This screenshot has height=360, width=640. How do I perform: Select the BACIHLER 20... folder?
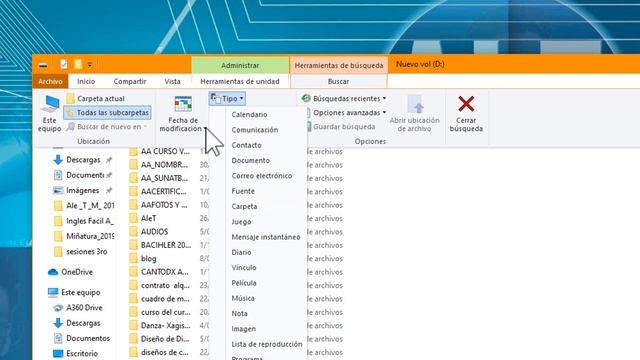(x=160, y=245)
